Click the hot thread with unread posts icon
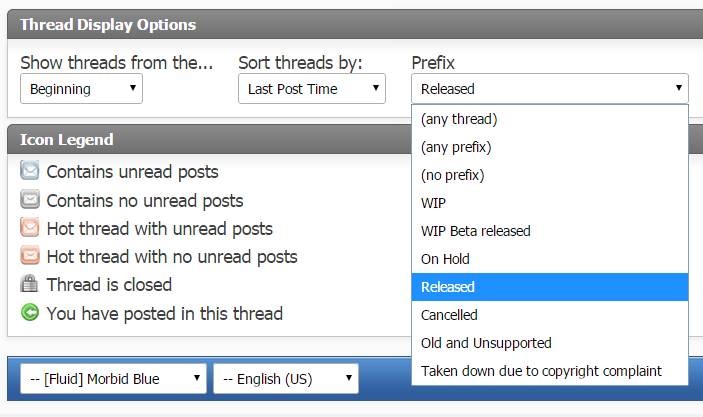Screen dimensions: 703x417 click(30, 228)
